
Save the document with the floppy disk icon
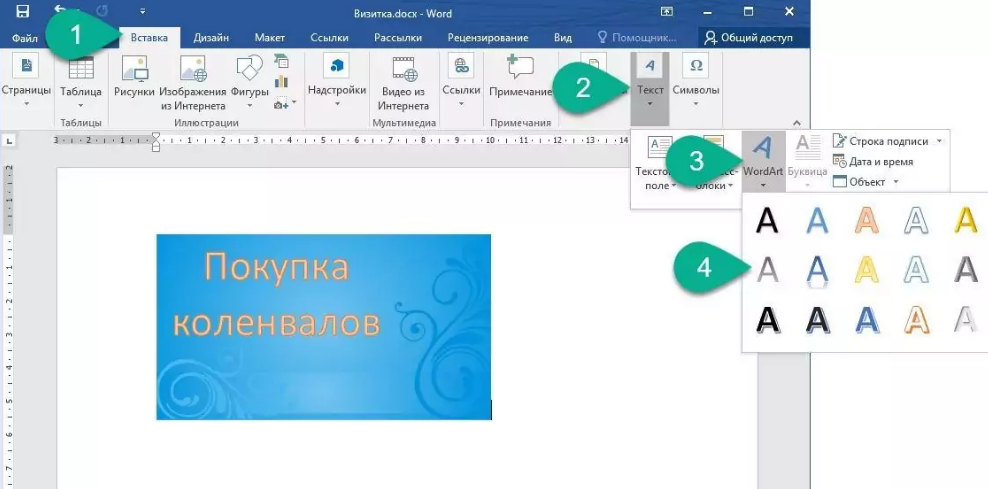click(23, 11)
